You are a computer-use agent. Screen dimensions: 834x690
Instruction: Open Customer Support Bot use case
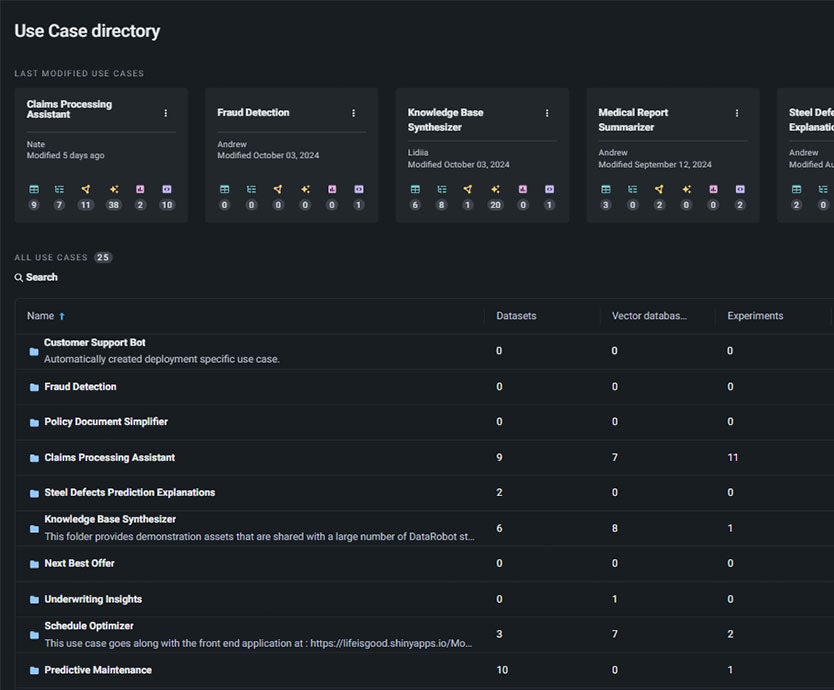click(x=95, y=343)
